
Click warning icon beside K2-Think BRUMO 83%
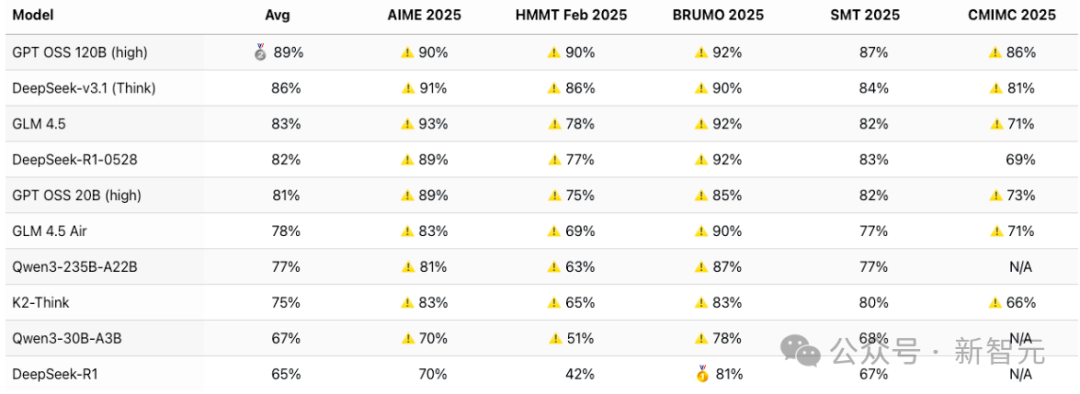702,302
